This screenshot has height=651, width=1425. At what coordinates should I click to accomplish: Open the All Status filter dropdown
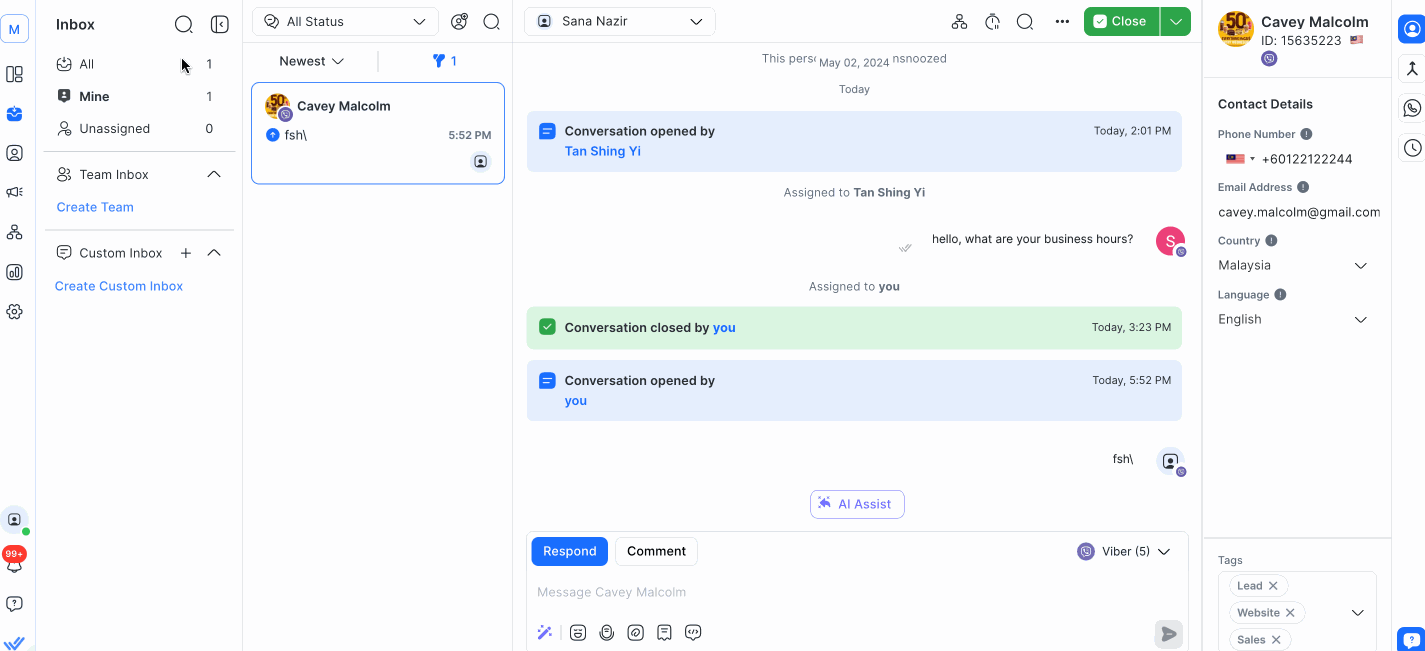click(345, 22)
